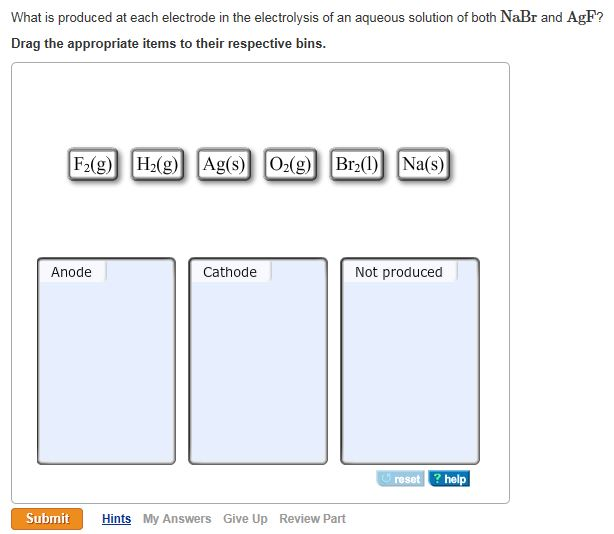The height and width of the screenshot is (534, 614).
Task: Click the Ag(s) item tile
Action: pyautogui.click(x=225, y=164)
